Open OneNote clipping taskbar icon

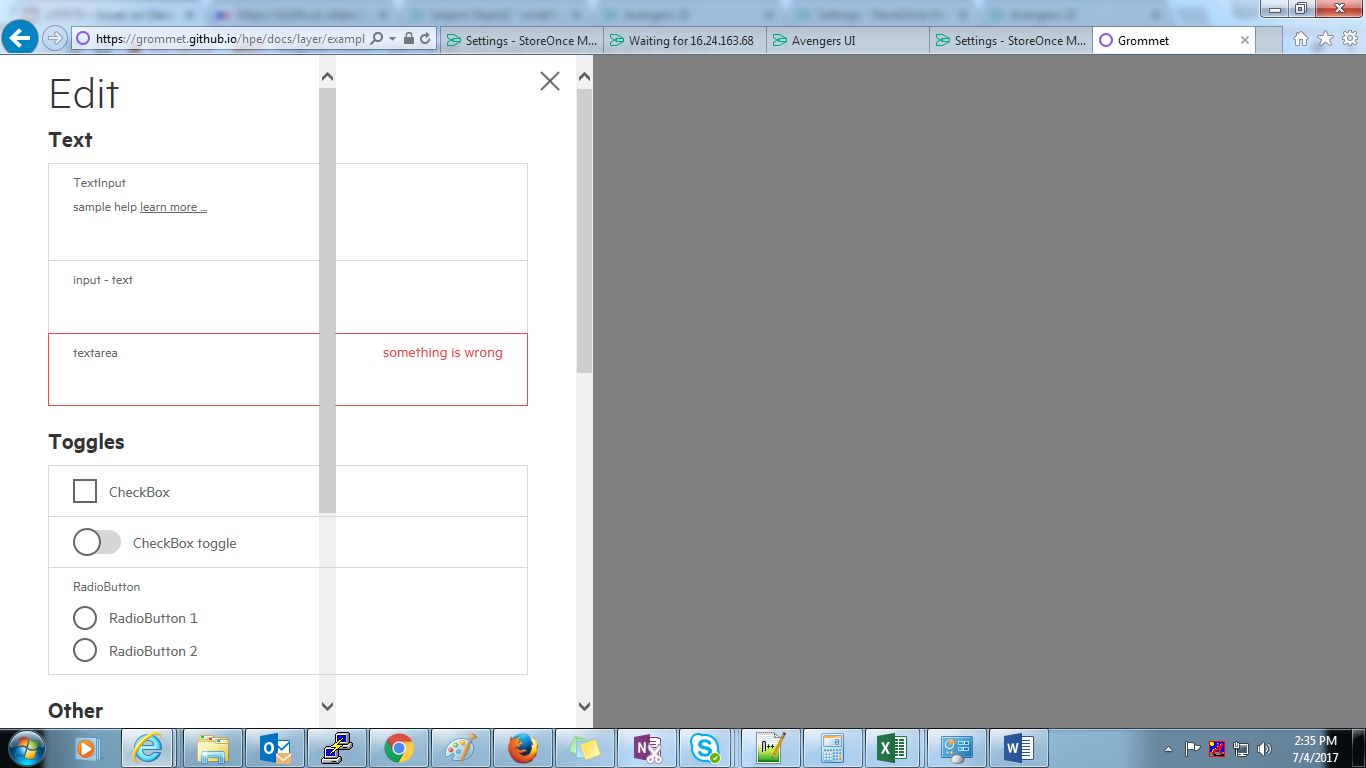(647, 748)
